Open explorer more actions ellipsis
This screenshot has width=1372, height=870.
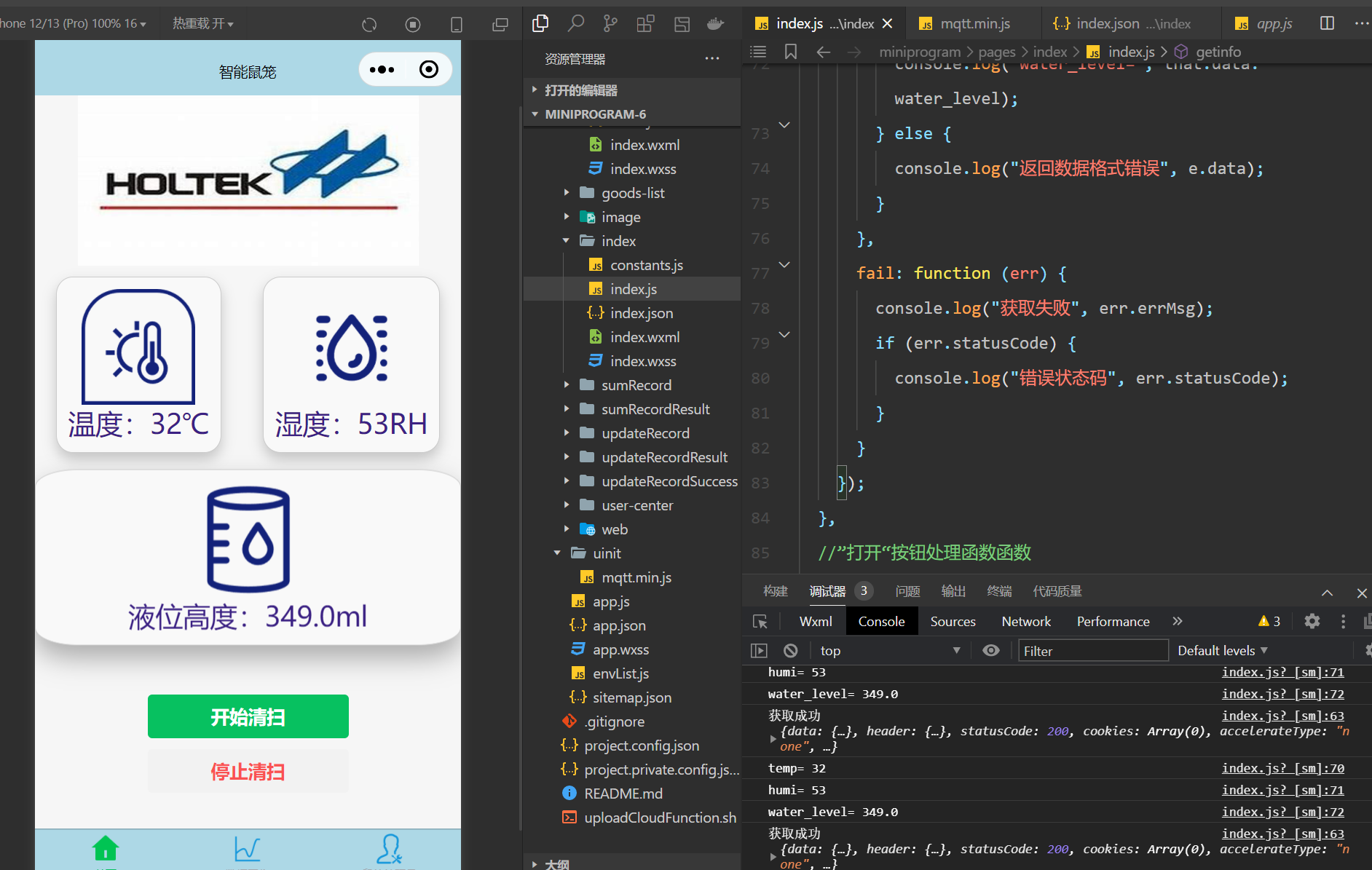tap(712, 59)
